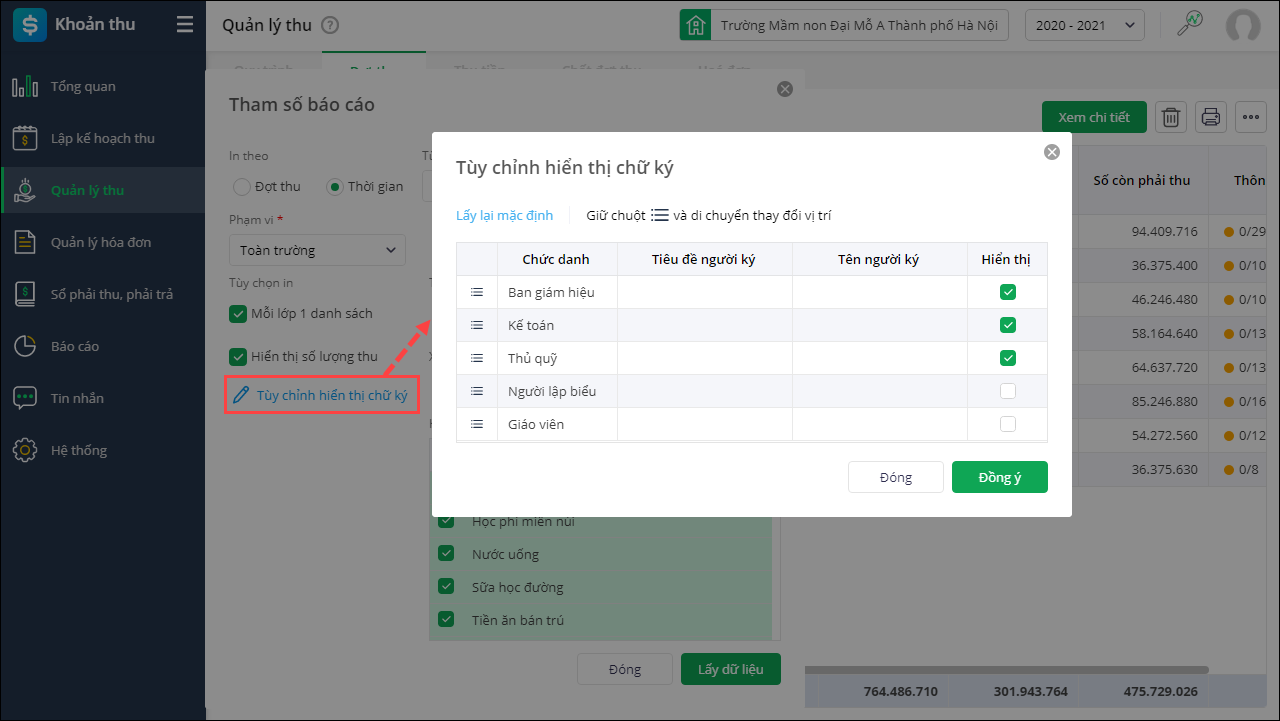Screen dimensions: 1280x721
Task: Click Tên người ký field for Thủ quỹ
Action: (879, 358)
